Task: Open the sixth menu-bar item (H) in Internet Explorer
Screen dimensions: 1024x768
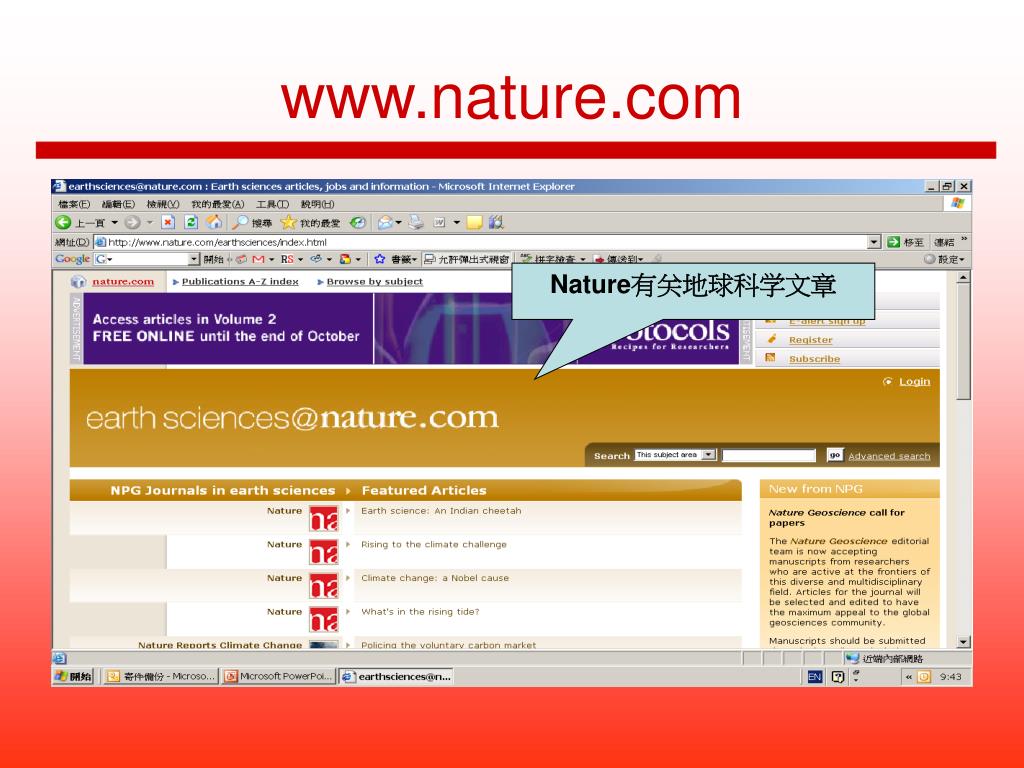Action: (317, 204)
